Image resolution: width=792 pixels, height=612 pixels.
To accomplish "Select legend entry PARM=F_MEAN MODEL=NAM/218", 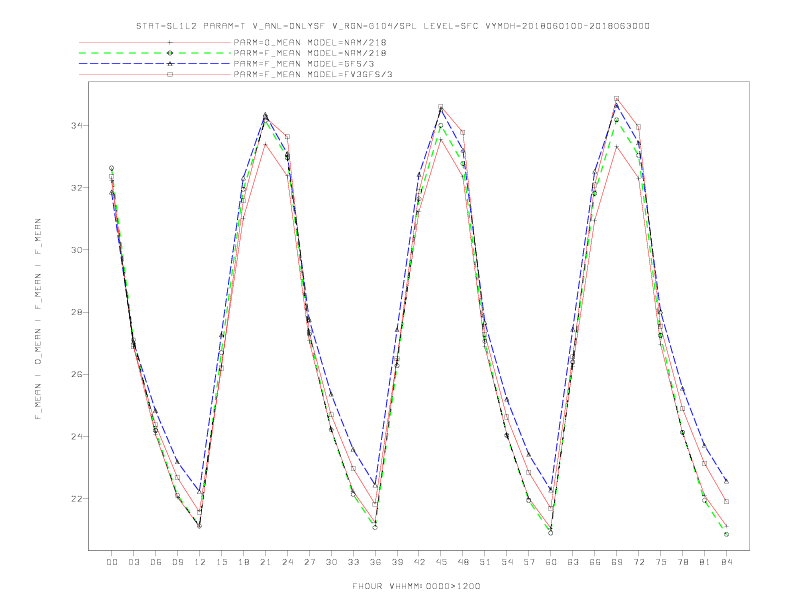I will (310, 53).
